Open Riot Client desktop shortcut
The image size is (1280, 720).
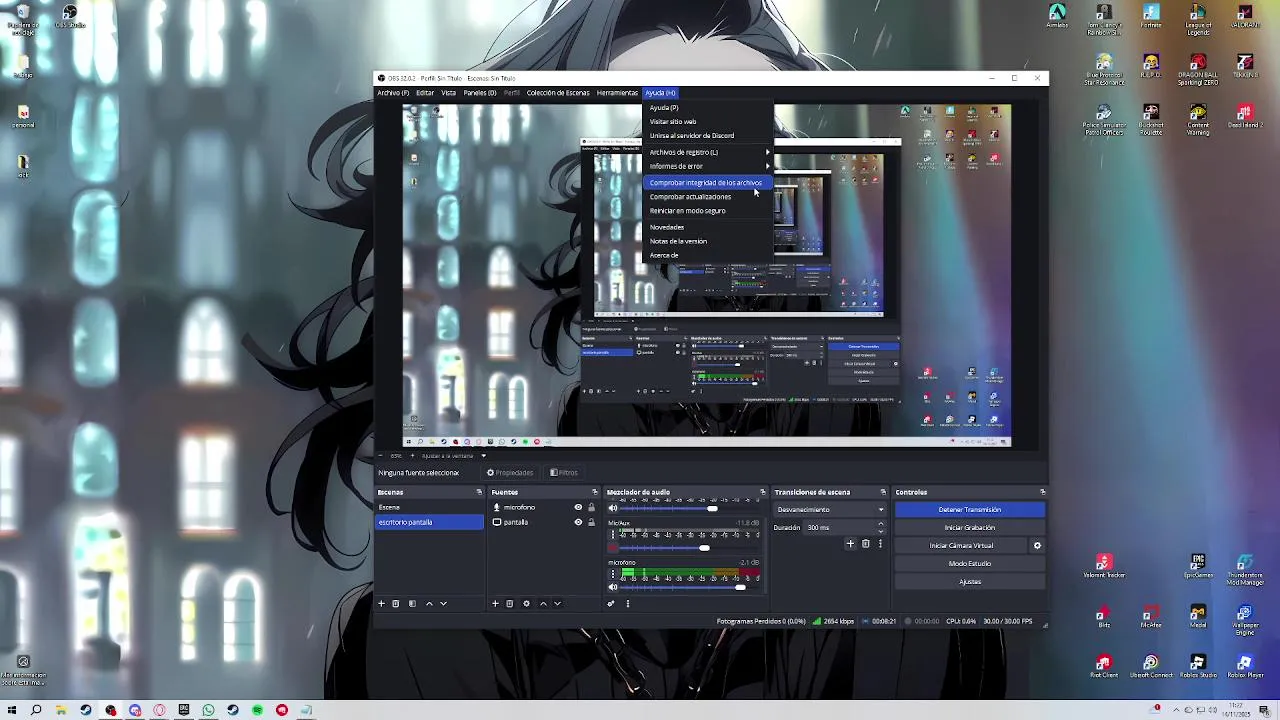[1104, 666]
